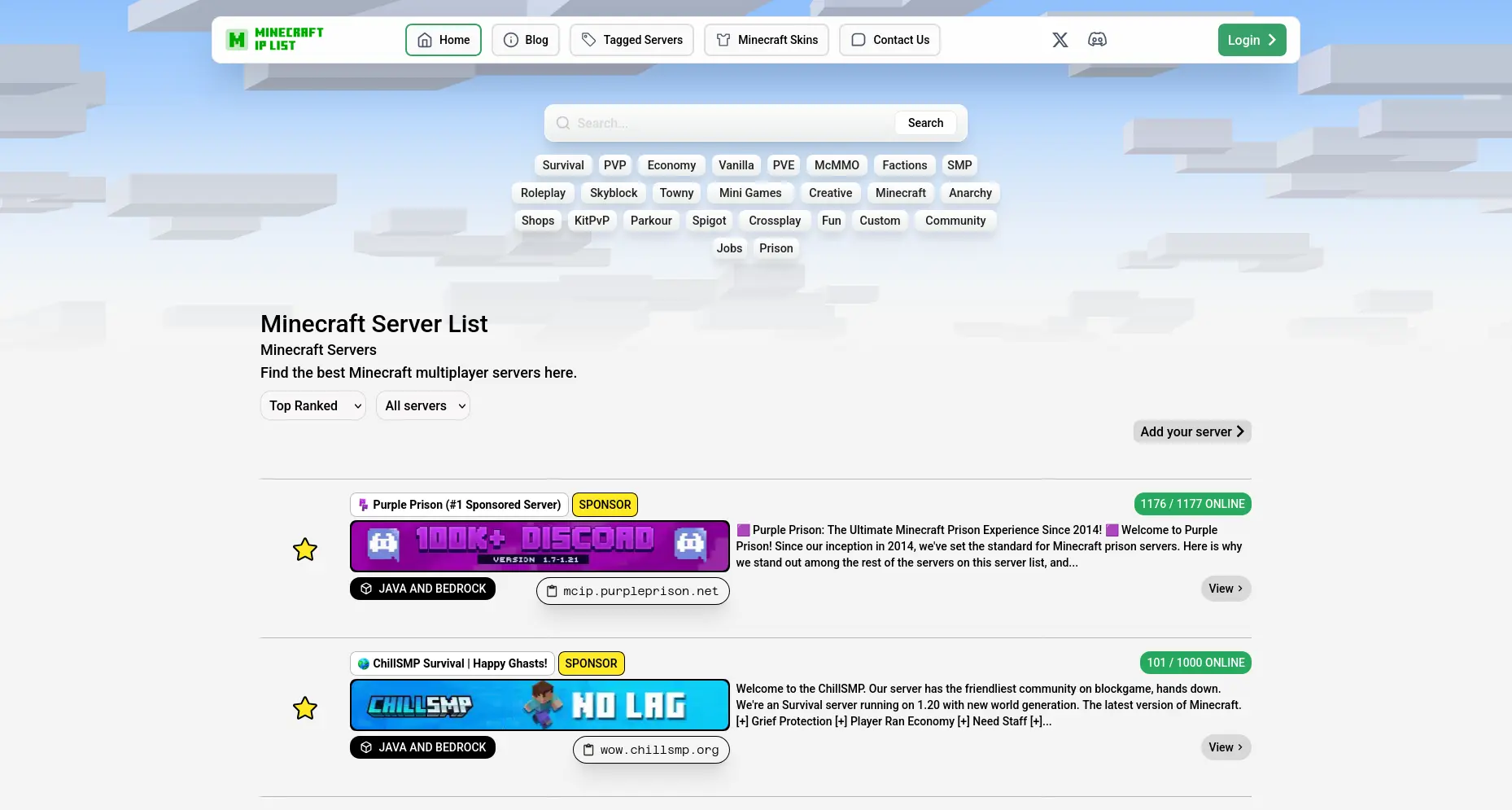Click the magnifying glass in the search bar

point(562,123)
